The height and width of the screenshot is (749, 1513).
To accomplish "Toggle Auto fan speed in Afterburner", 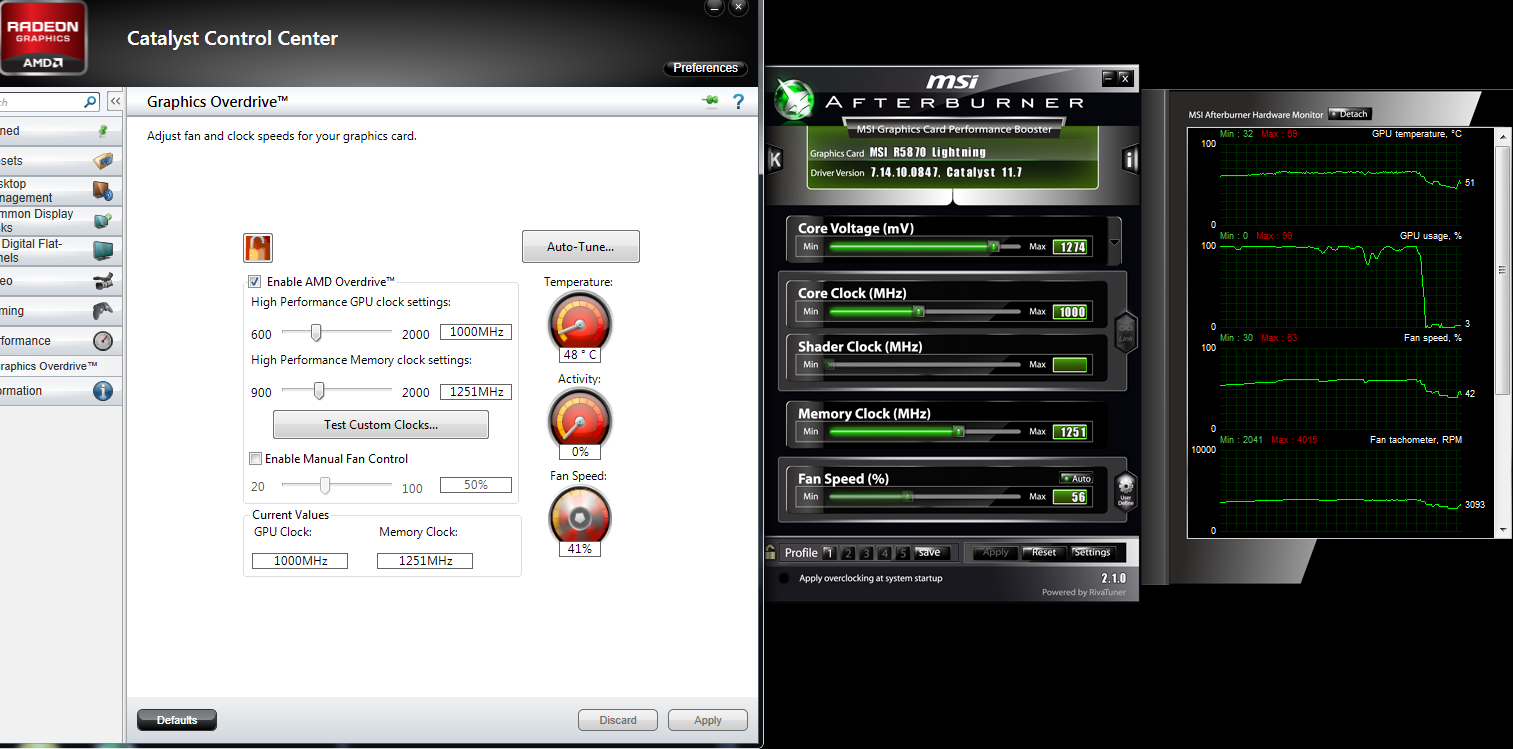I will point(1077,478).
